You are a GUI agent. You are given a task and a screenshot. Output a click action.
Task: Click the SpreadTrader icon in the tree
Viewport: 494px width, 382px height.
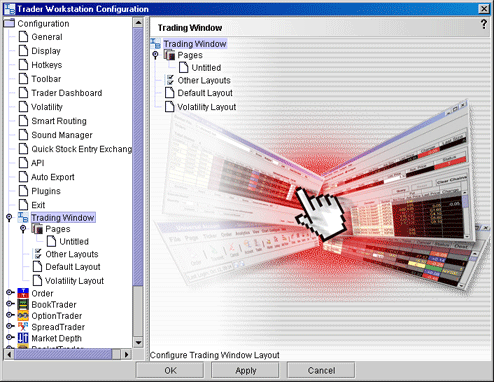pyautogui.click(x=23, y=327)
